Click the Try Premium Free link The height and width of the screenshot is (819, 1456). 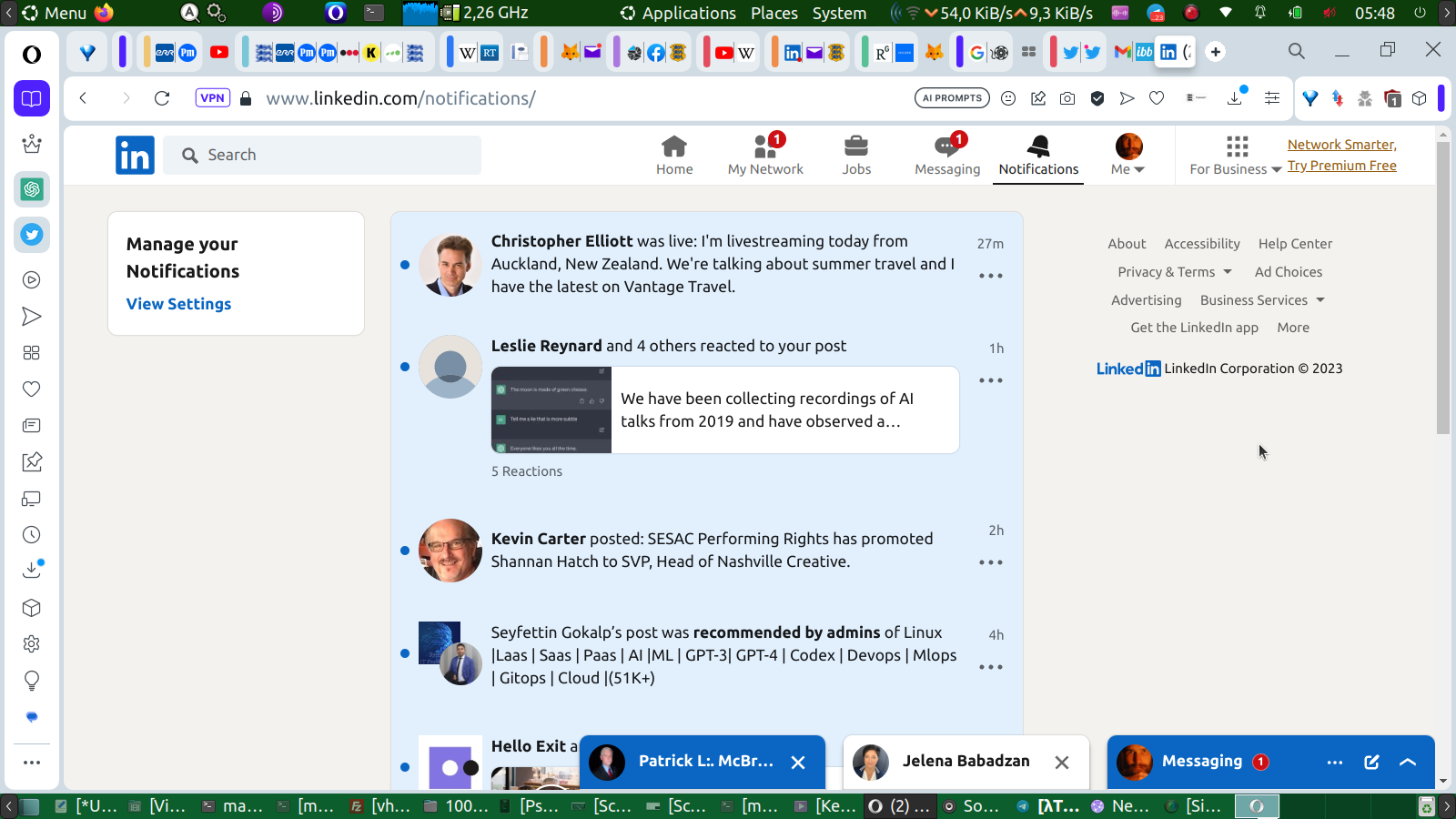tap(1341, 166)
